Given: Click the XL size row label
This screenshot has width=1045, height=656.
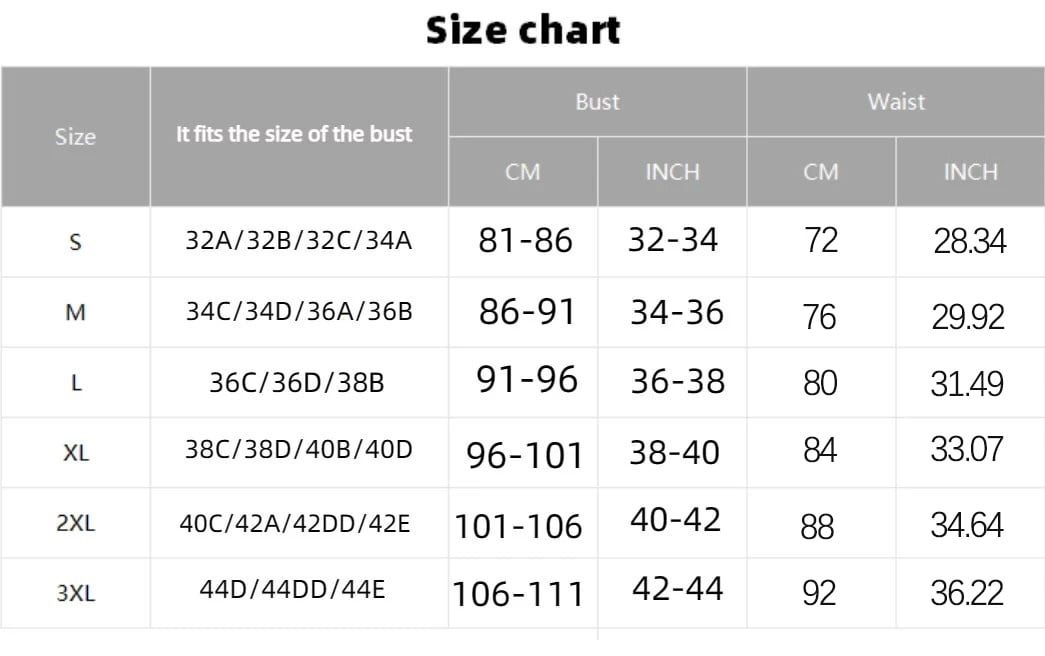Looking at the screenshot, I should coord(75,452).
